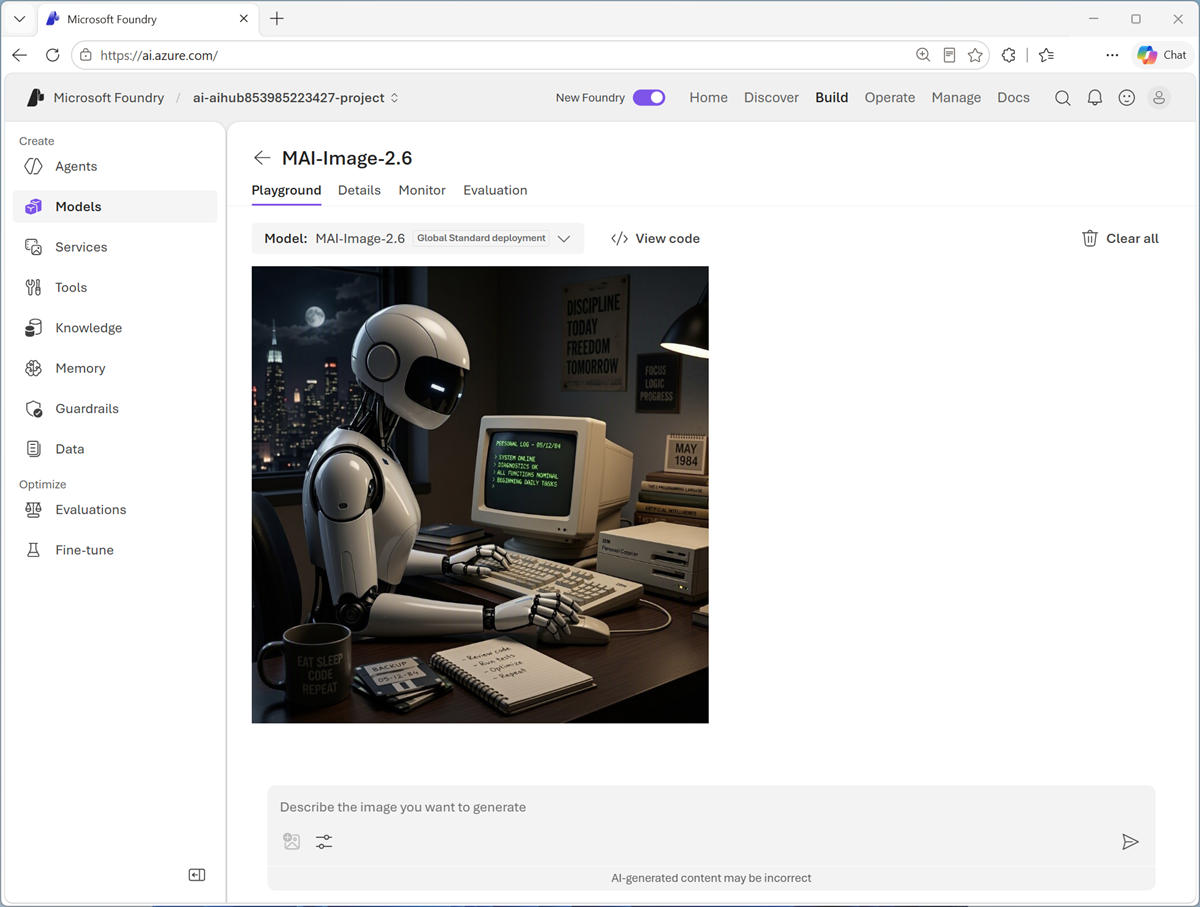This screenshot has height=907, width=1200.
Task: Open the Guardrails shield icon
Action: [33, 408]
